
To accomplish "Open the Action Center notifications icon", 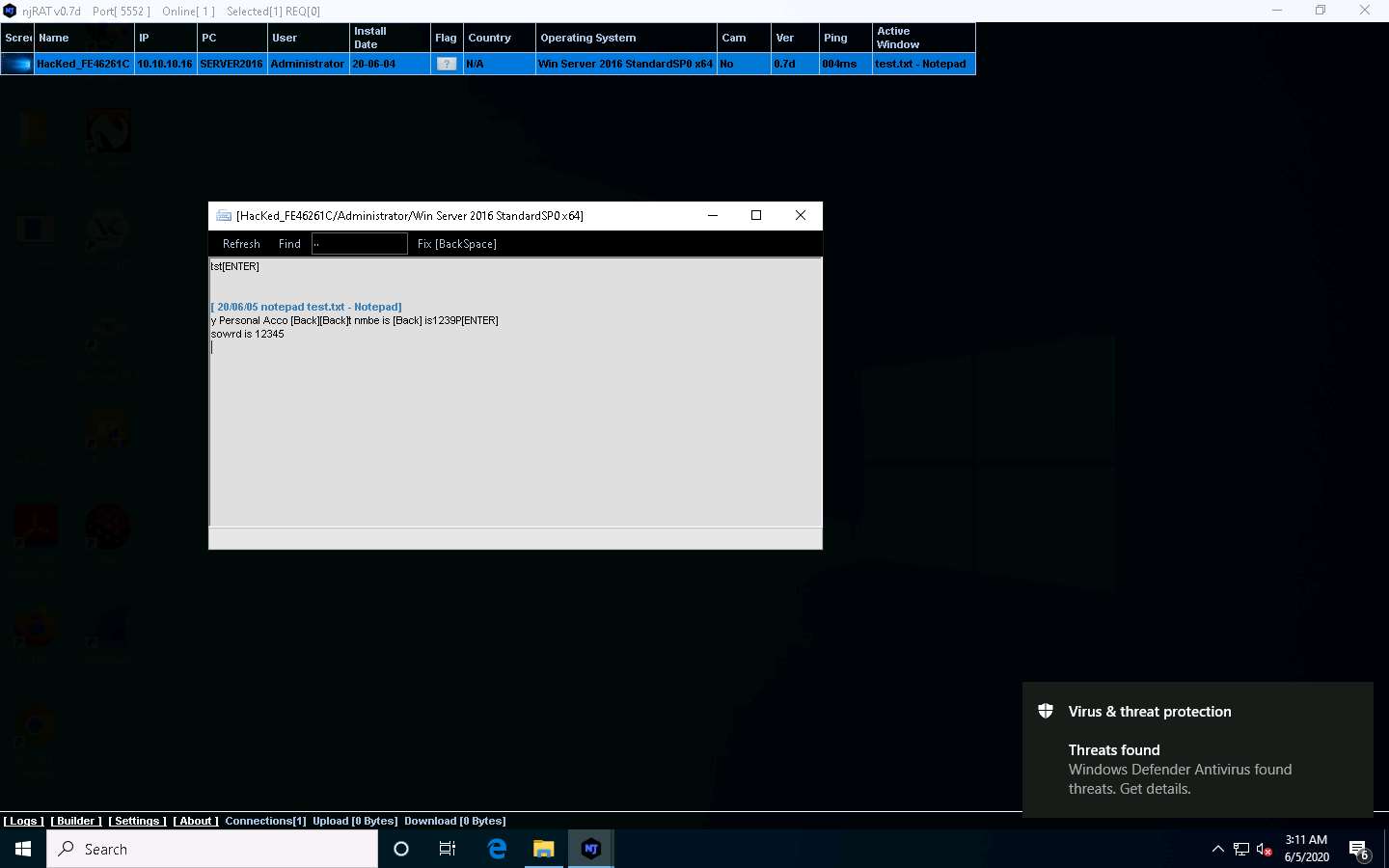I will pyautogui.click(x=1359, y=850).
